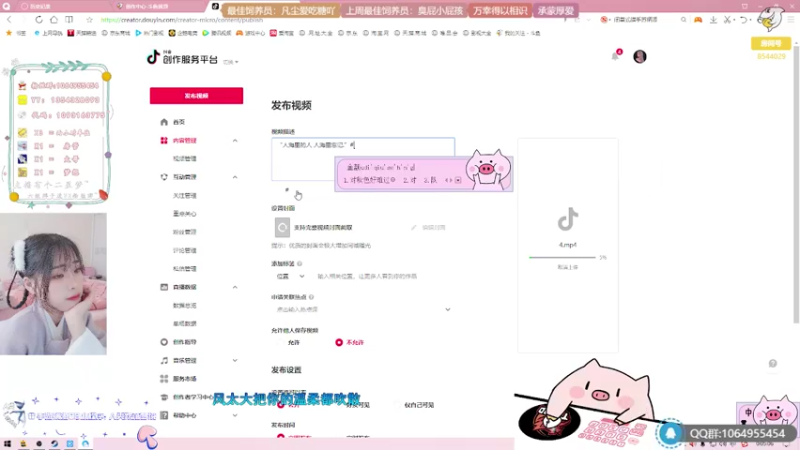Viewport: 800px width, 450px height.
Task: Click the browser address bar URL
Action: tap(182, 20)
